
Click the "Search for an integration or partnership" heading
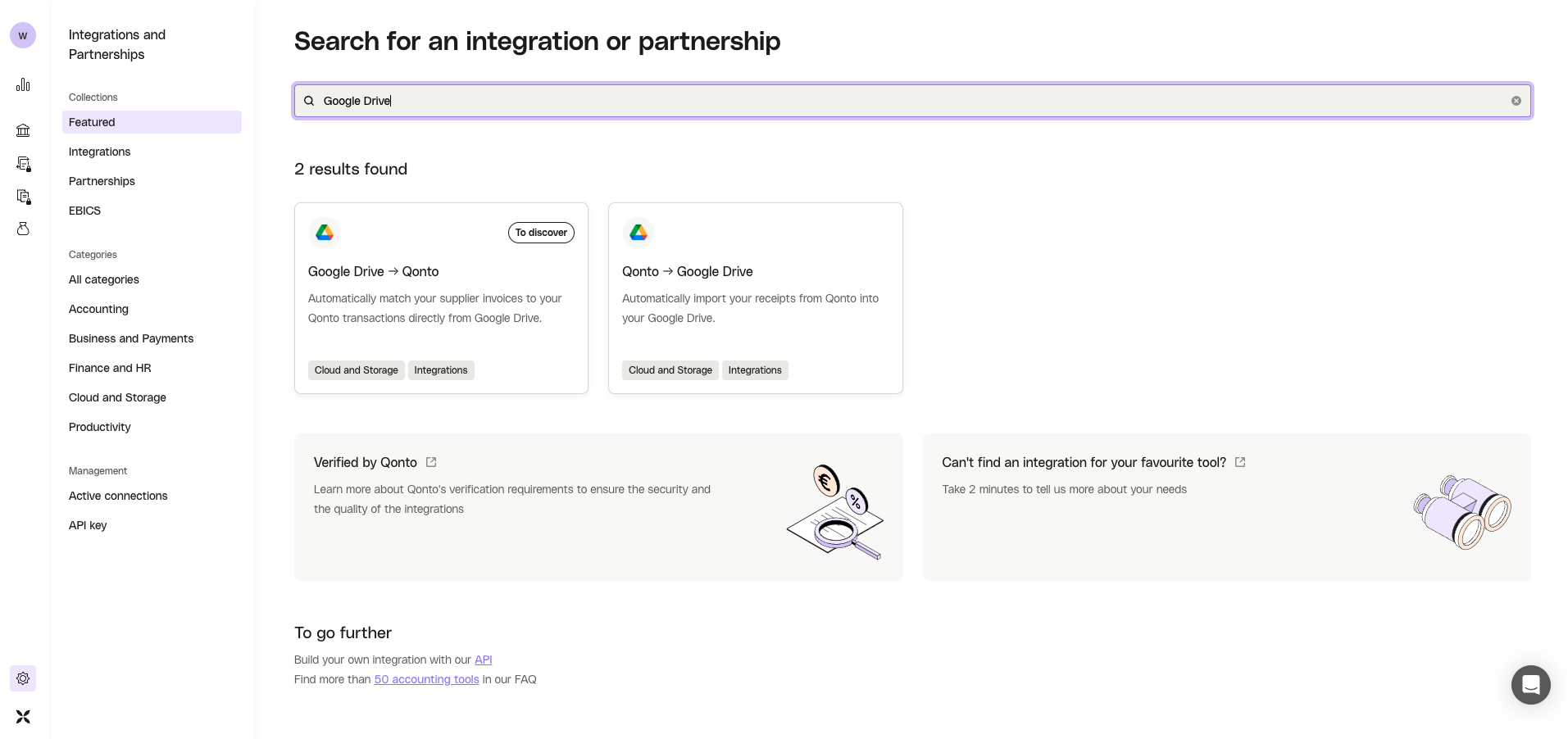[538, 41]
